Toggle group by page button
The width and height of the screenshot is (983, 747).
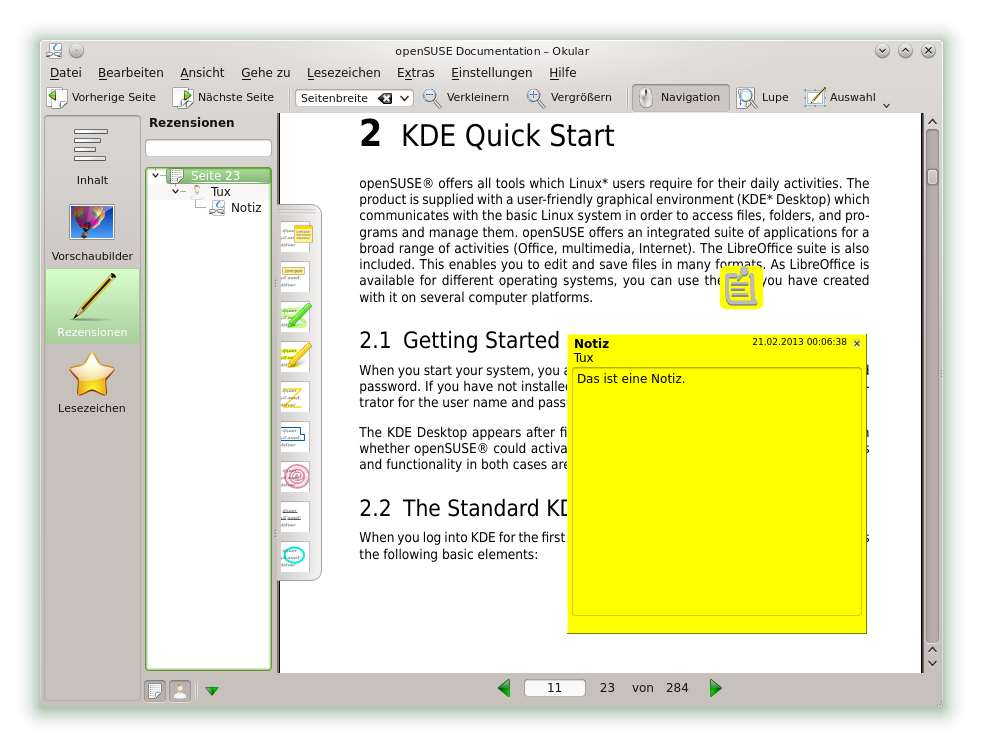click(x=155, y=690)
